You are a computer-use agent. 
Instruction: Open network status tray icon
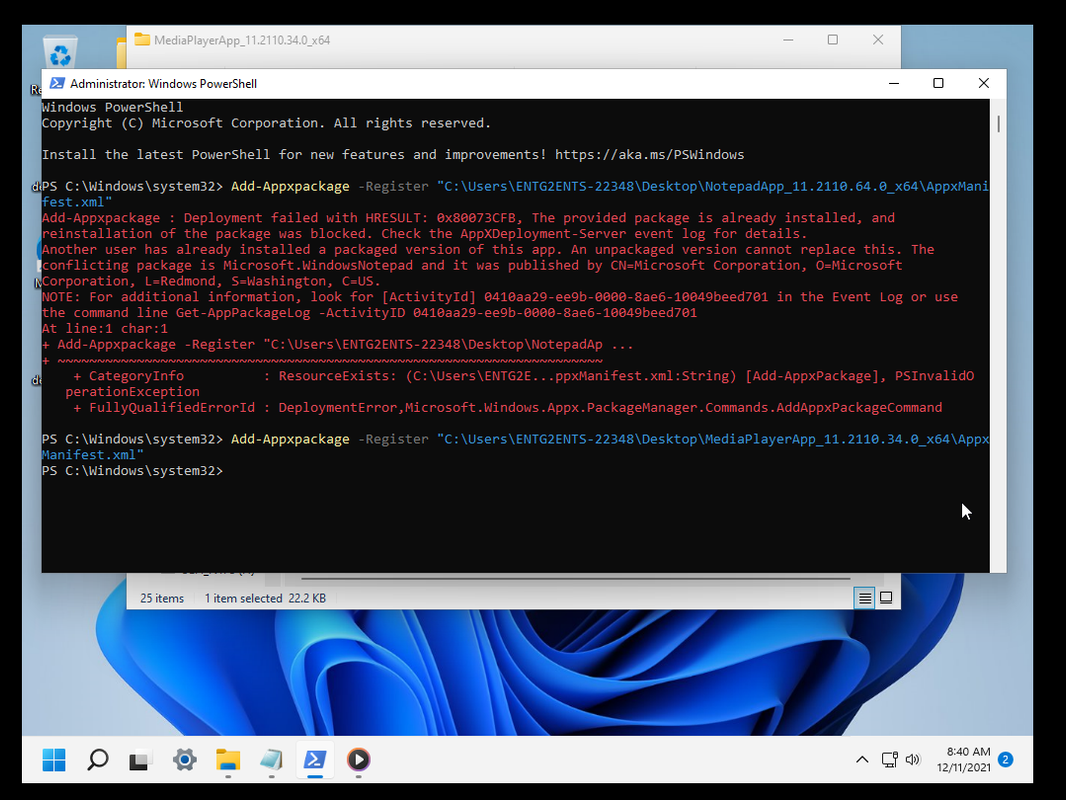pos(889,760)
